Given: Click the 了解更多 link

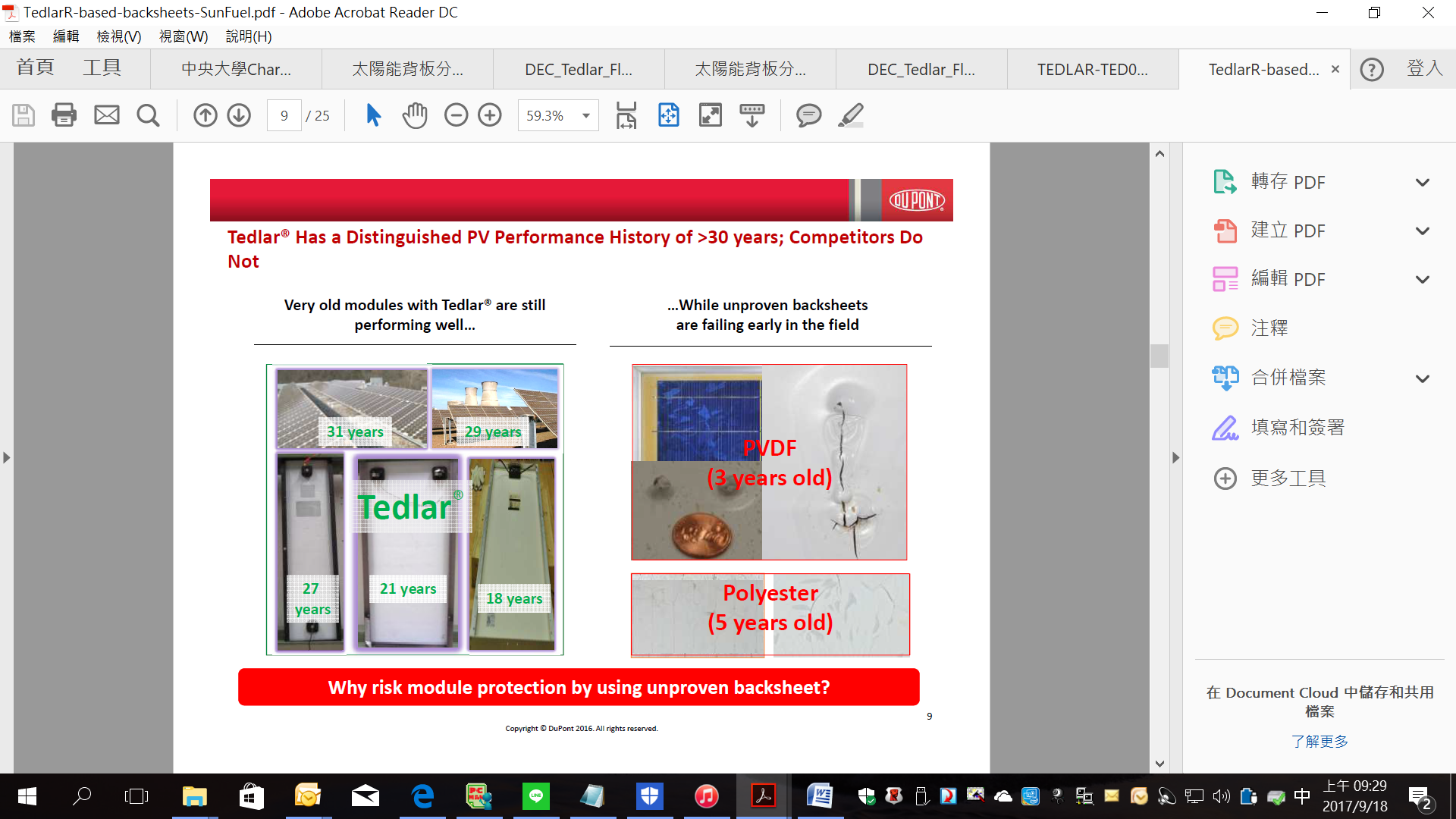Looking at the screenshot, I should pyautogui.click(x=1319, y=741).
